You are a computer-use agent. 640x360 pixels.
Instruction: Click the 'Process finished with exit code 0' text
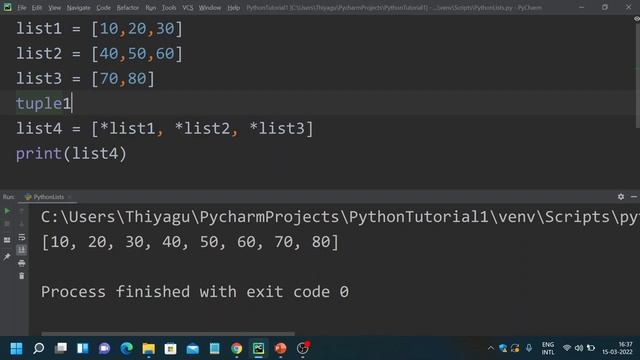195,292
